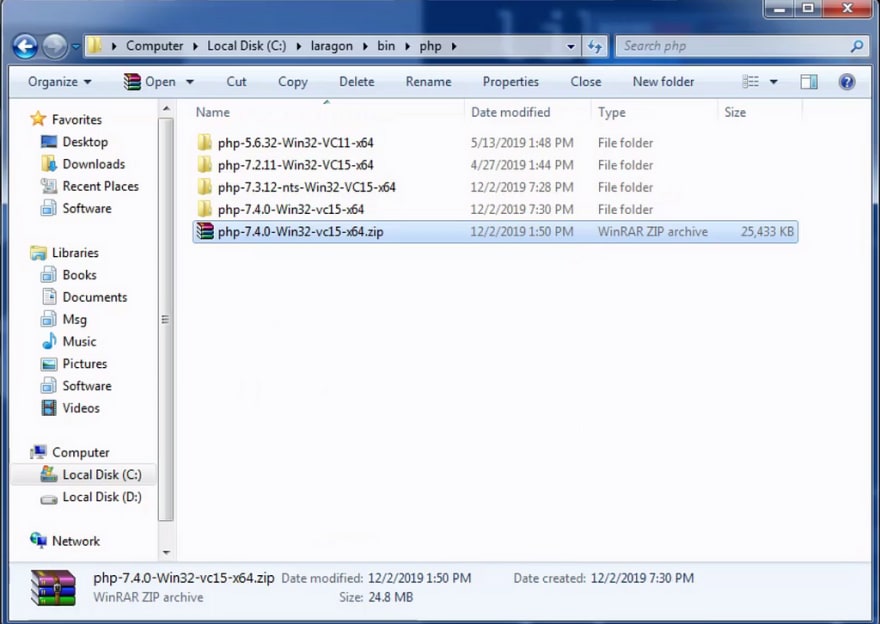Open Help with the question mark icon
This screenshot has height=624, width=880.
click(x=847, y=82)
